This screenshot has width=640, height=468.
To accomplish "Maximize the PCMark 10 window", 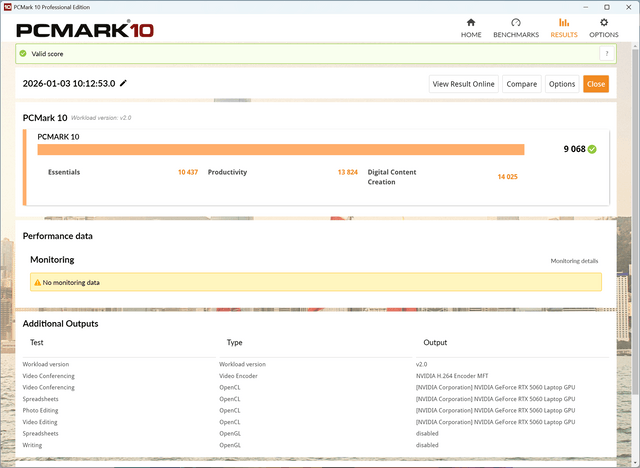I will (607, 7).
